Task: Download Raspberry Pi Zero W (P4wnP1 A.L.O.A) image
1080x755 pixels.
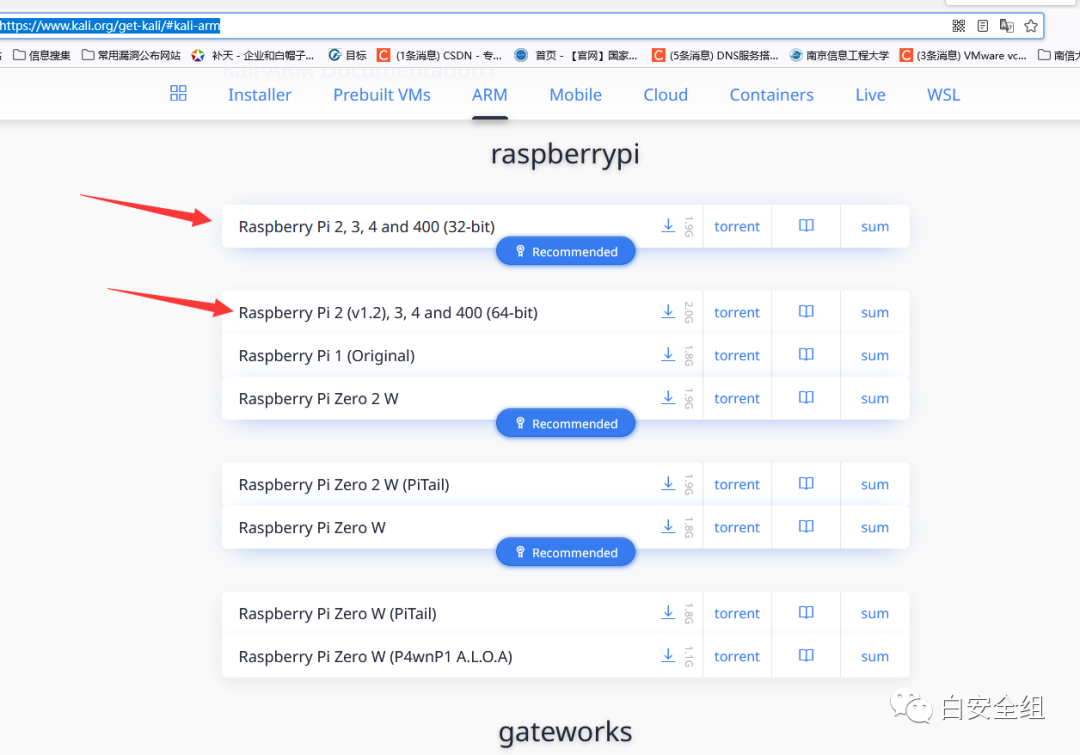Action: (668, 655)
